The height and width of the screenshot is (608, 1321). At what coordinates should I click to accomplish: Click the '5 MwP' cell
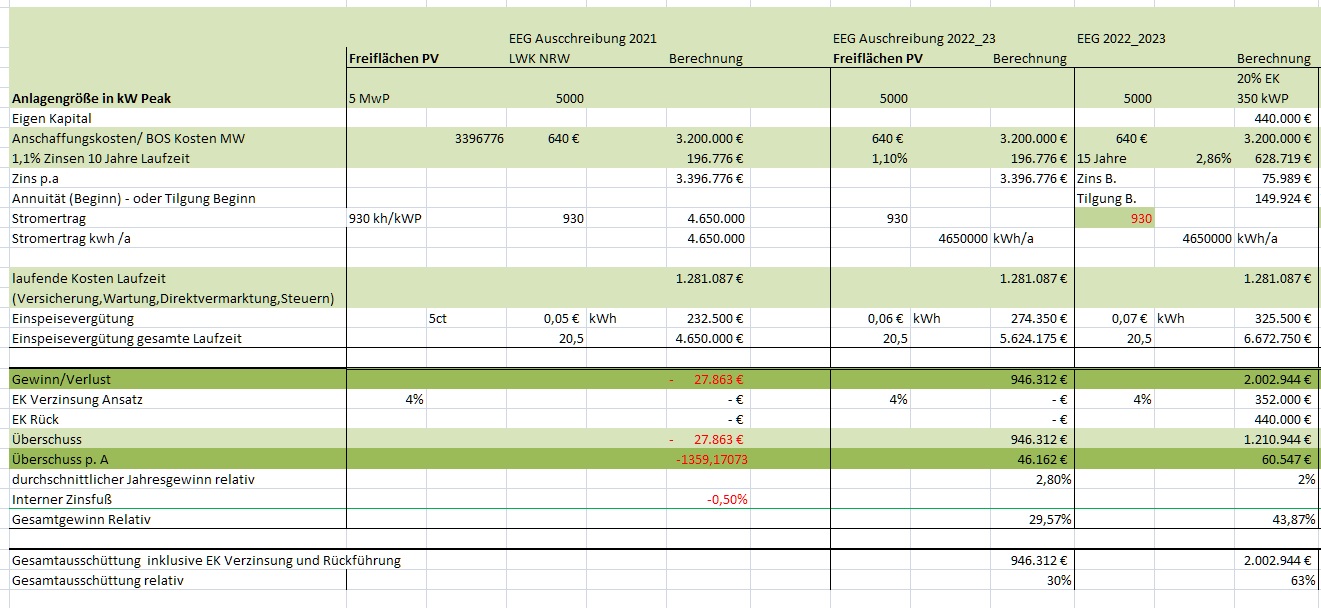(366, 99)
